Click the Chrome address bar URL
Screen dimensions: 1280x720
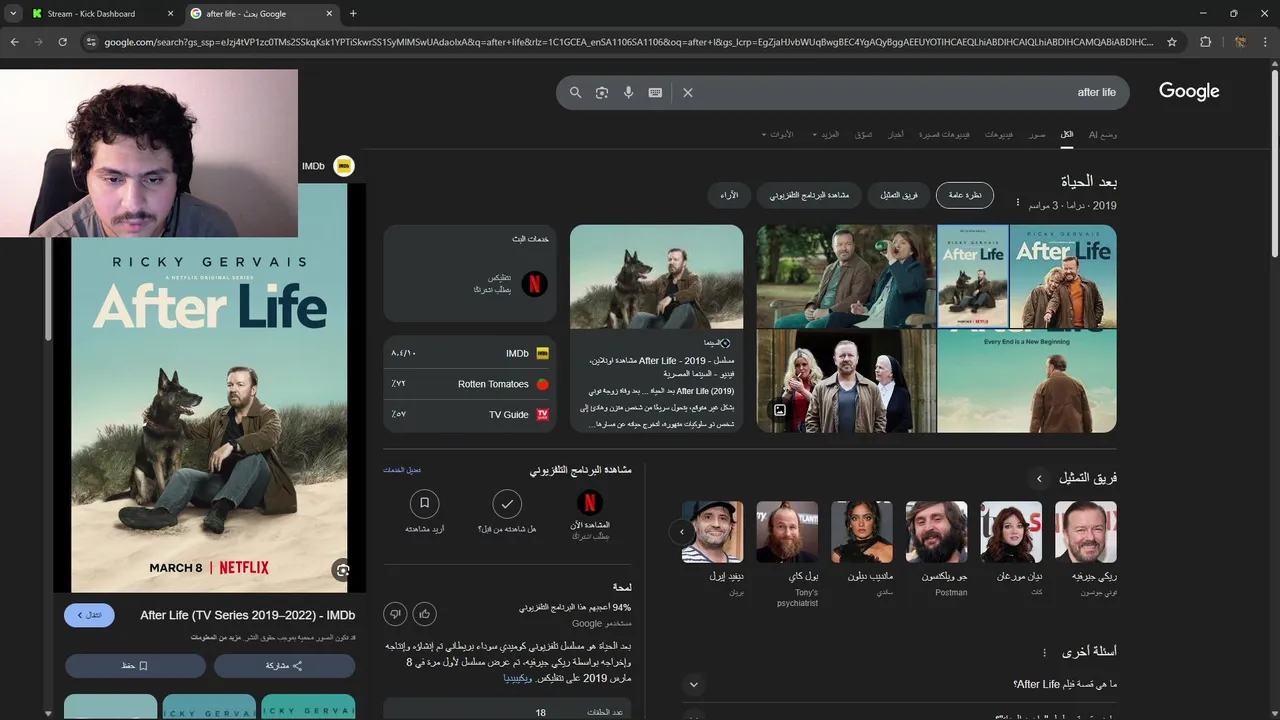[x=628, y=42]
